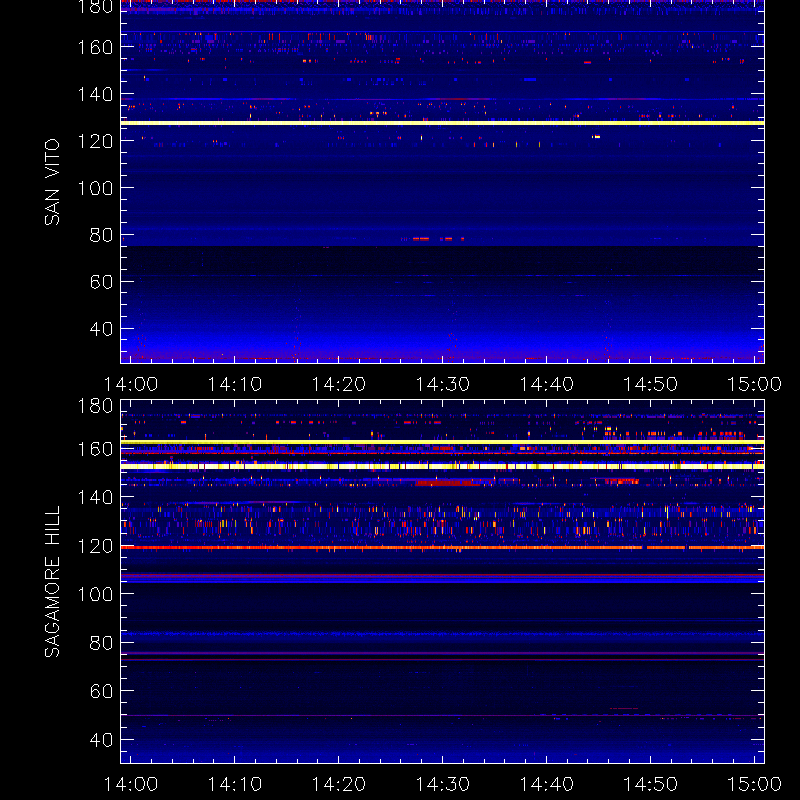Pick the 120 tick label on Sagamore Hill plot

pos(95,546)
